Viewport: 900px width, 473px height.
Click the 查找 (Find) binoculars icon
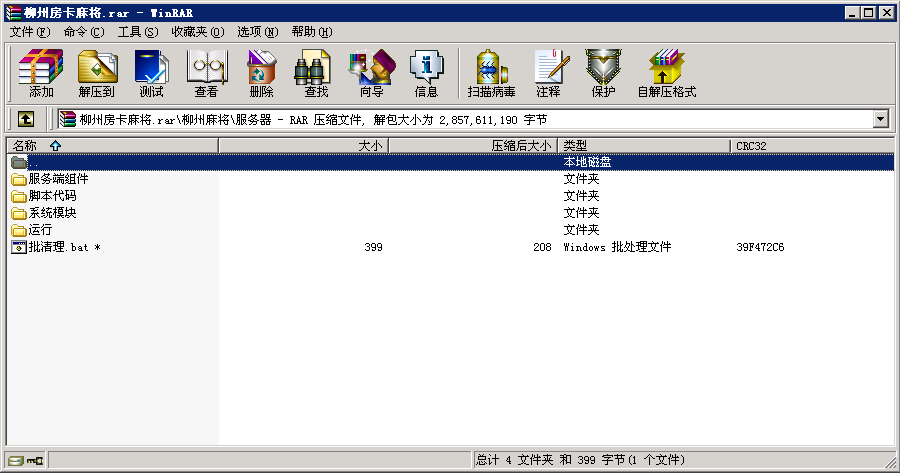(x=316, y=74)
